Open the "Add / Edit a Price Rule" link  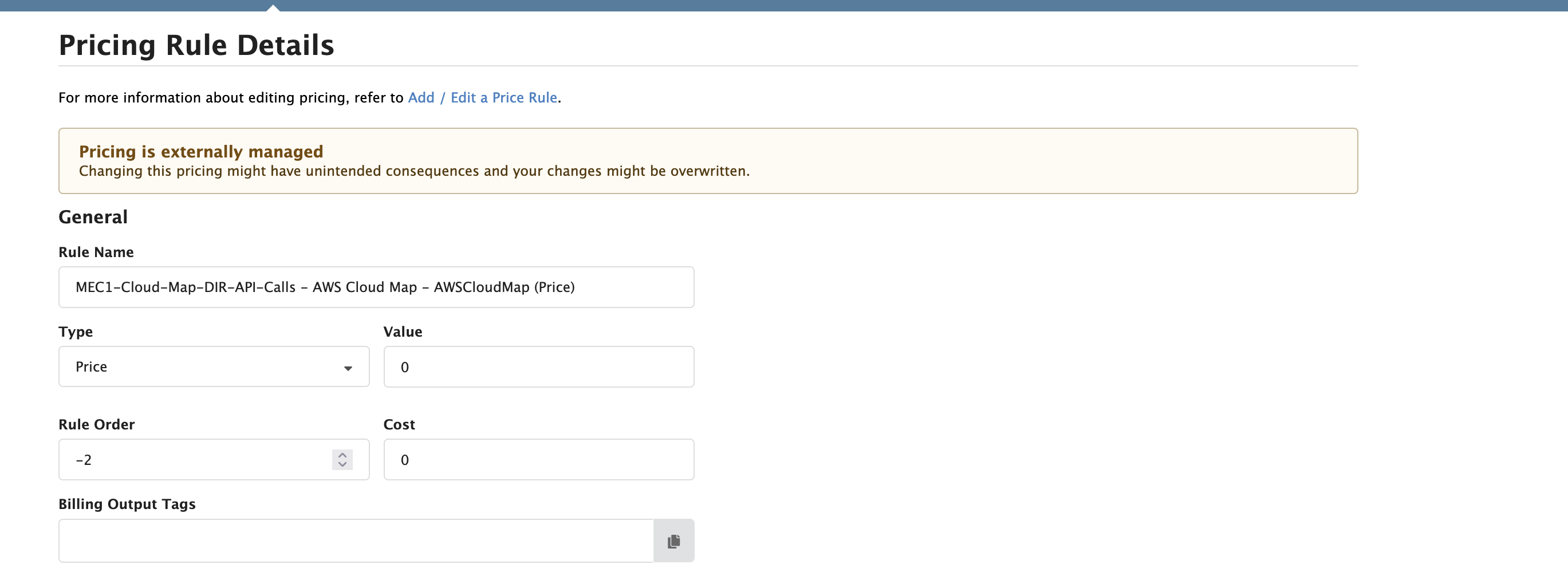(483, 97)
